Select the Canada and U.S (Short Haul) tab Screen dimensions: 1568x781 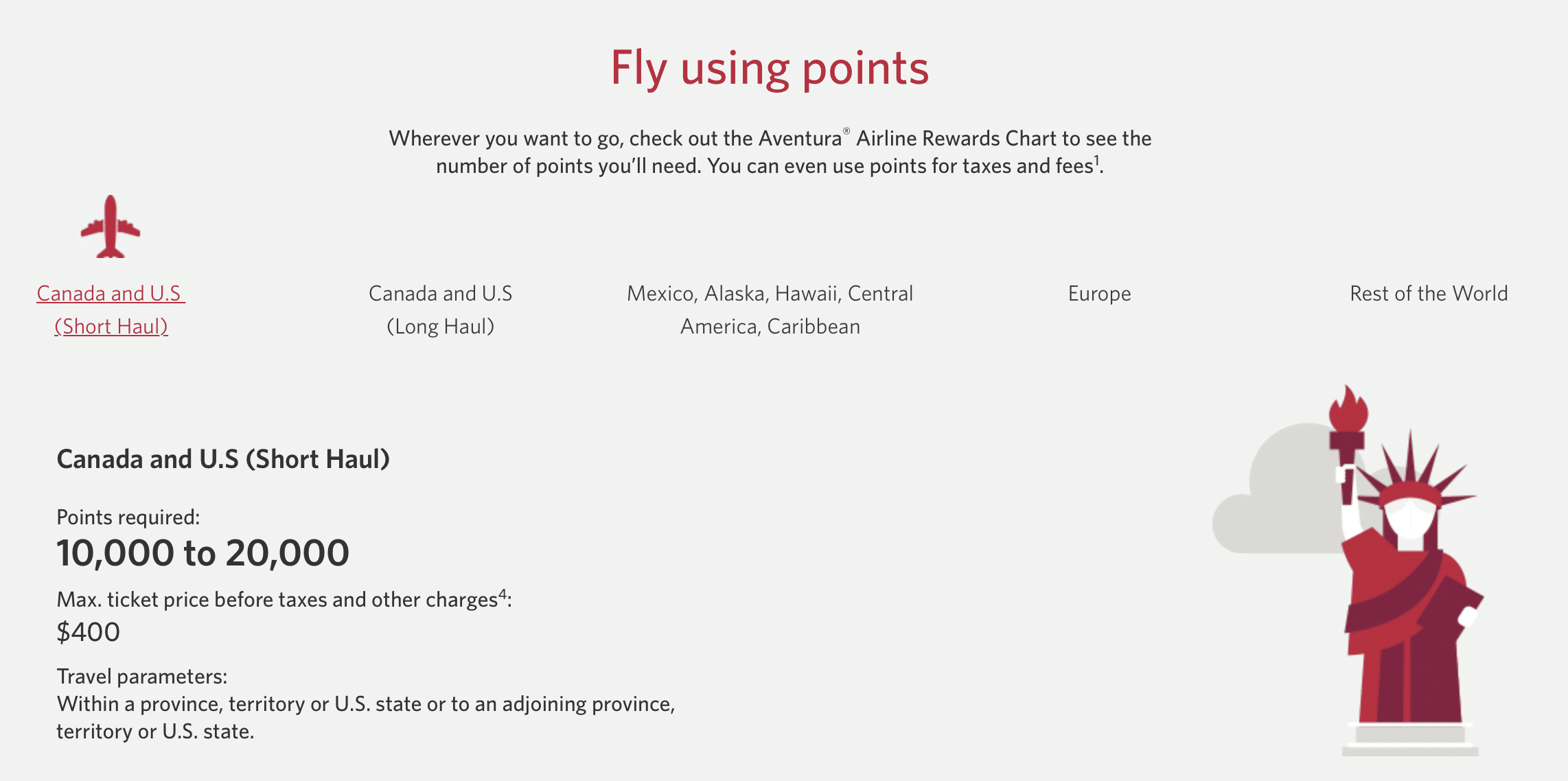point(111,310)
